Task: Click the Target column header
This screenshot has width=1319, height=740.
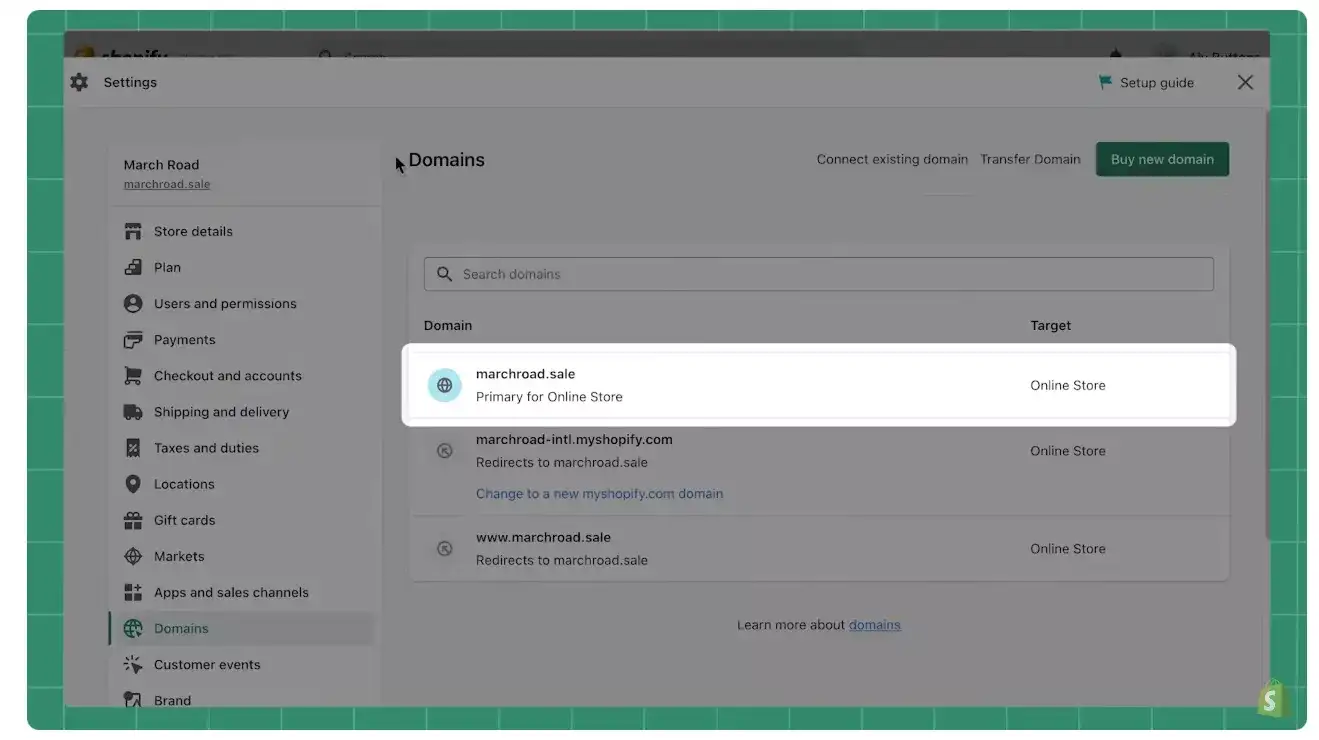Action: point(1050,325)
